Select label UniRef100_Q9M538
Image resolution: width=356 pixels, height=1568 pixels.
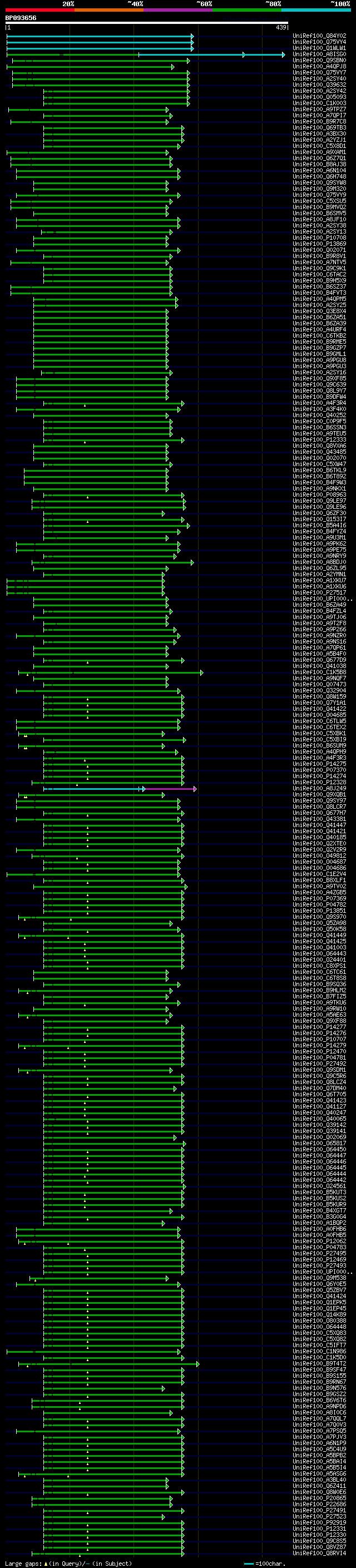[319, 1278]
